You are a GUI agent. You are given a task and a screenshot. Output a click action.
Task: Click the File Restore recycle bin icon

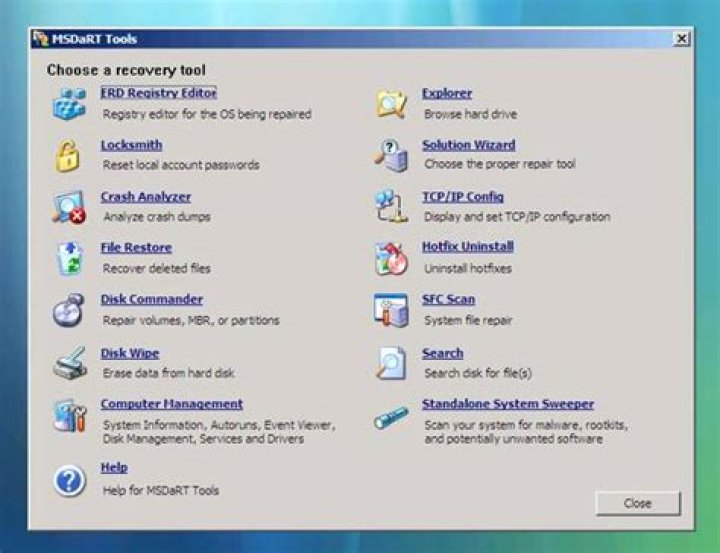70,259
